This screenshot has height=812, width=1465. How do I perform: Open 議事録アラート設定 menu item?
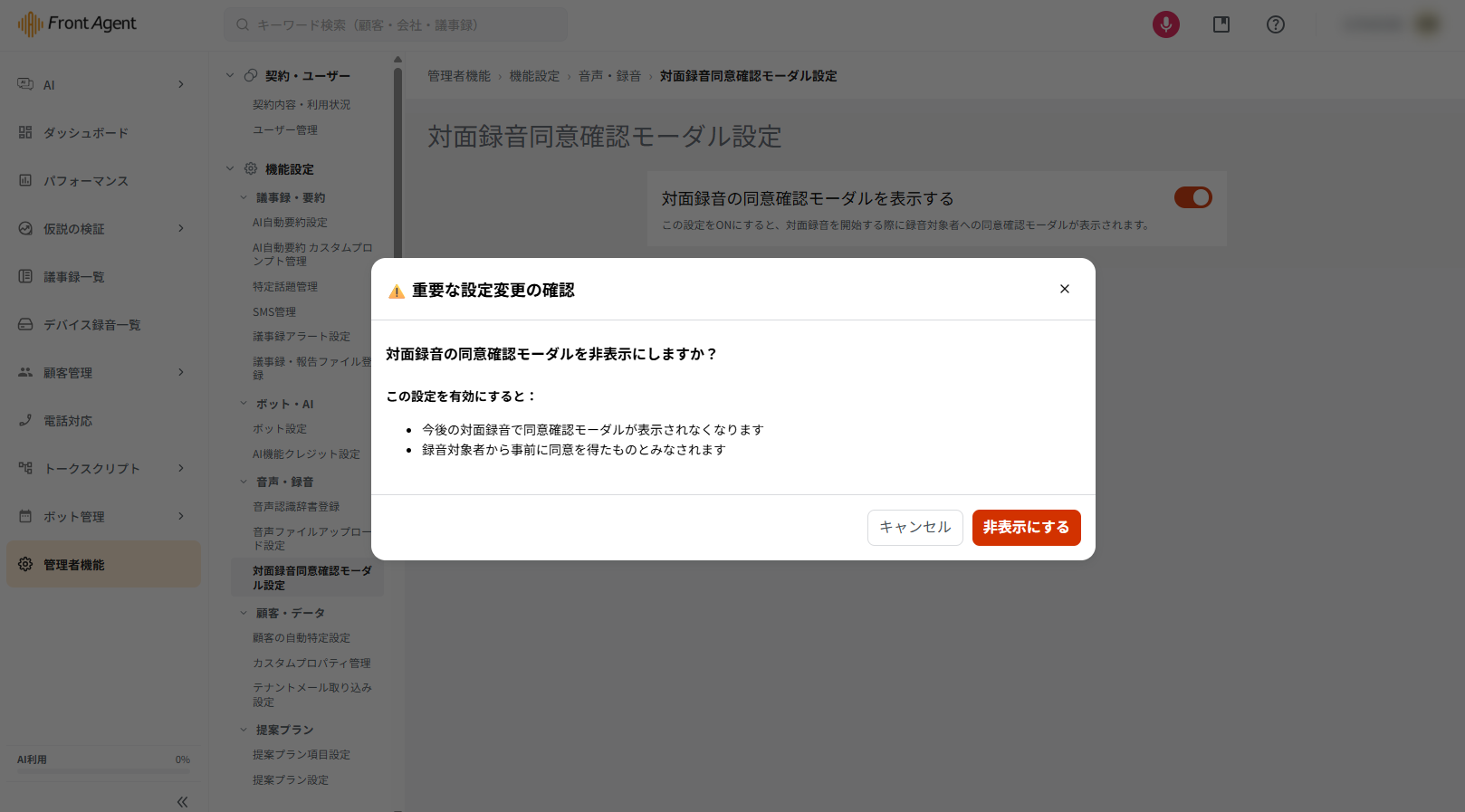(x=302, y=337)
